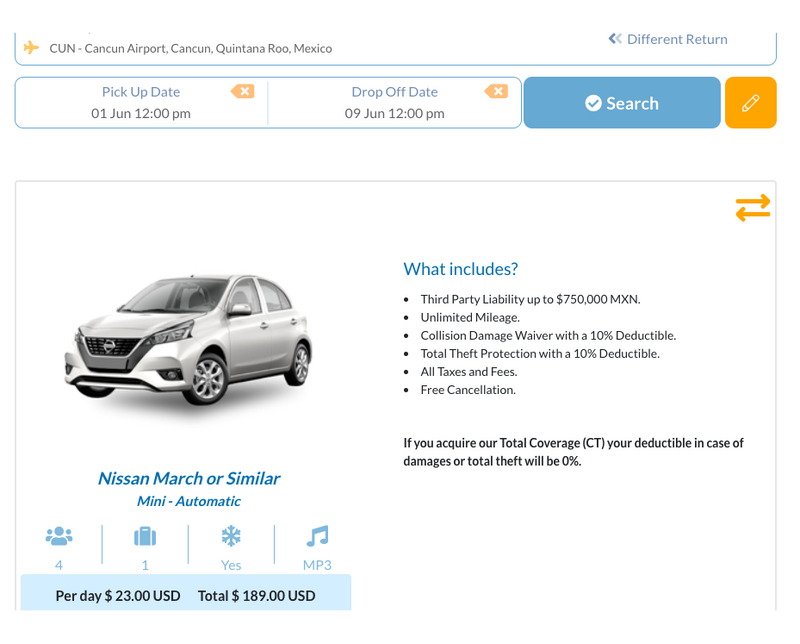
Task: Click the Mini - Automatic category label
Action: (188, 501)
